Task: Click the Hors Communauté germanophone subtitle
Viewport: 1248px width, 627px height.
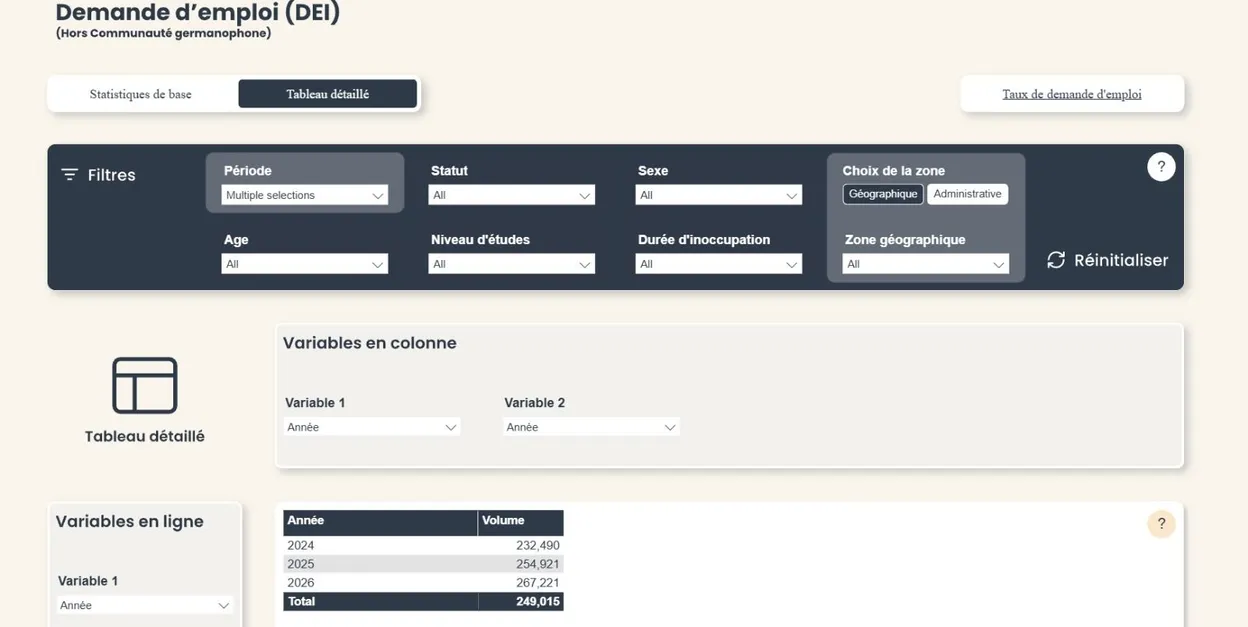Action: [x=163, y=33]
